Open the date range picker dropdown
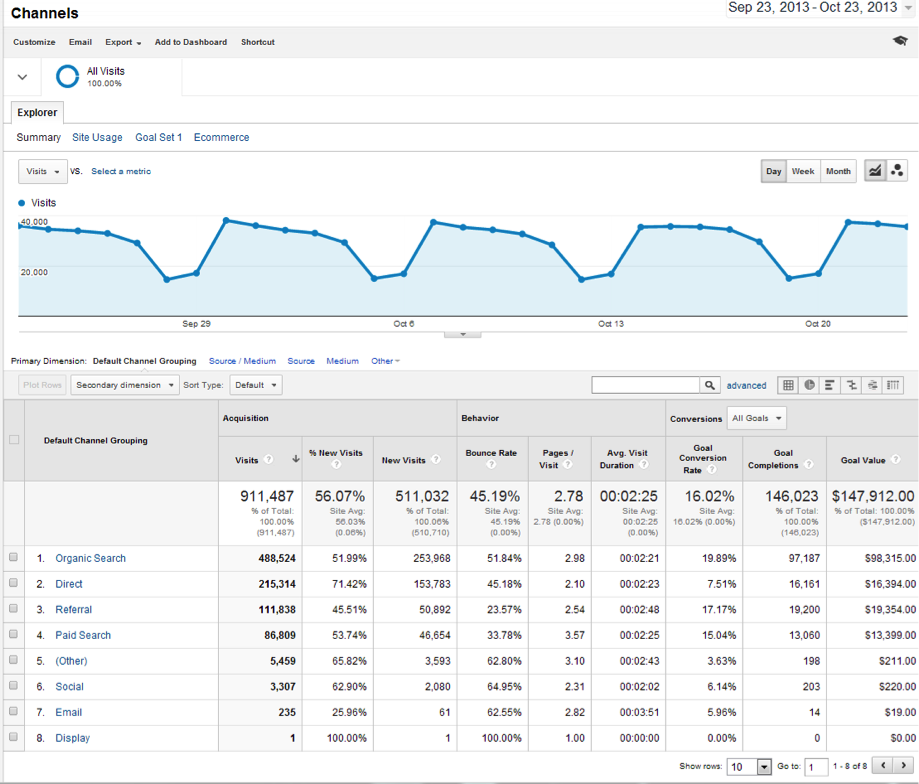This screenshot has width=919, height=784. (x=908, y=9)
